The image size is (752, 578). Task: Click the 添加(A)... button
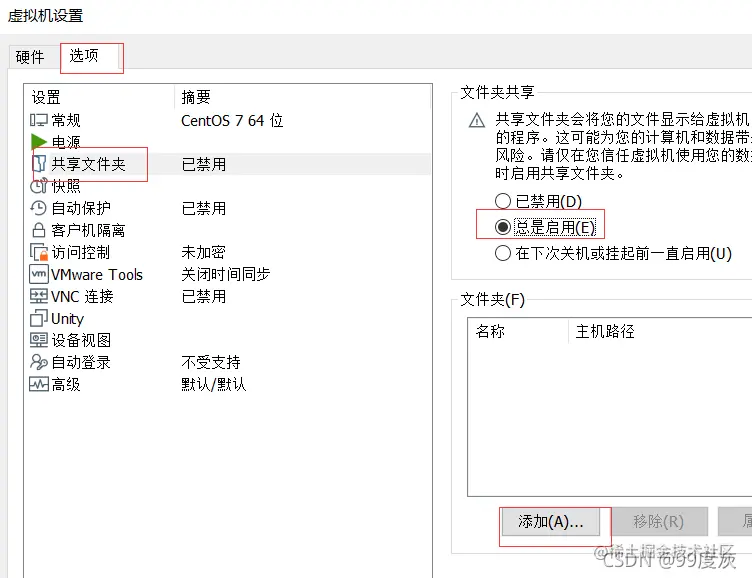[551, 521]
